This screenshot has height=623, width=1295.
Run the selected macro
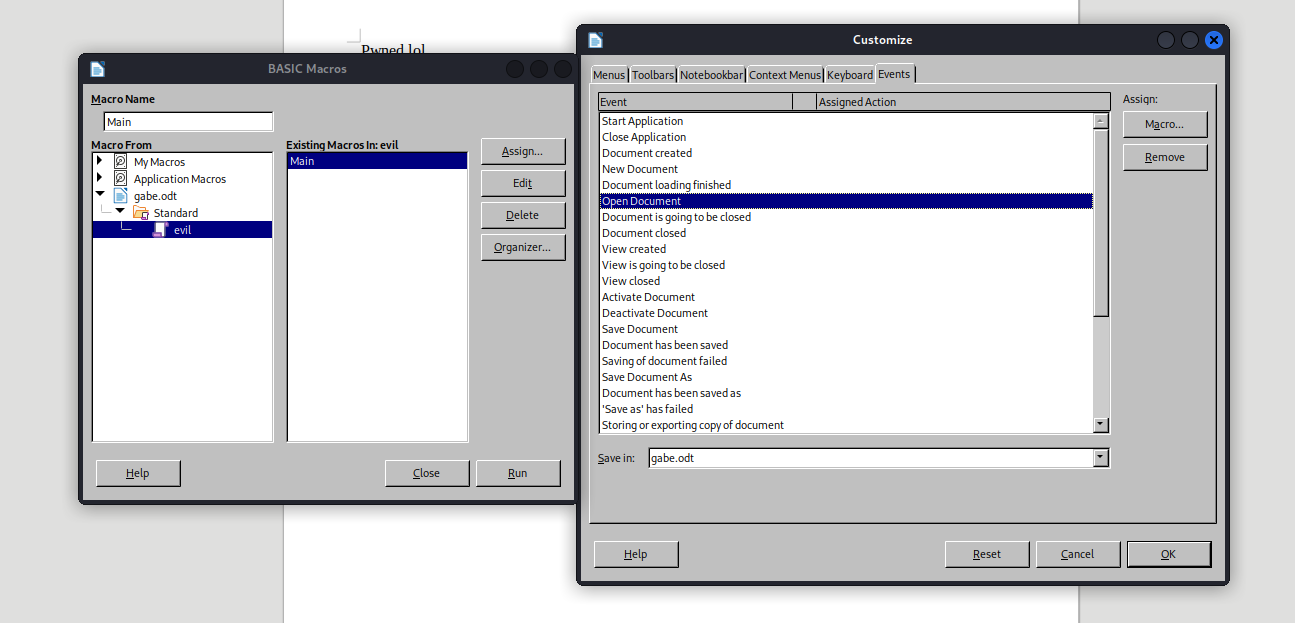point(518,473)
